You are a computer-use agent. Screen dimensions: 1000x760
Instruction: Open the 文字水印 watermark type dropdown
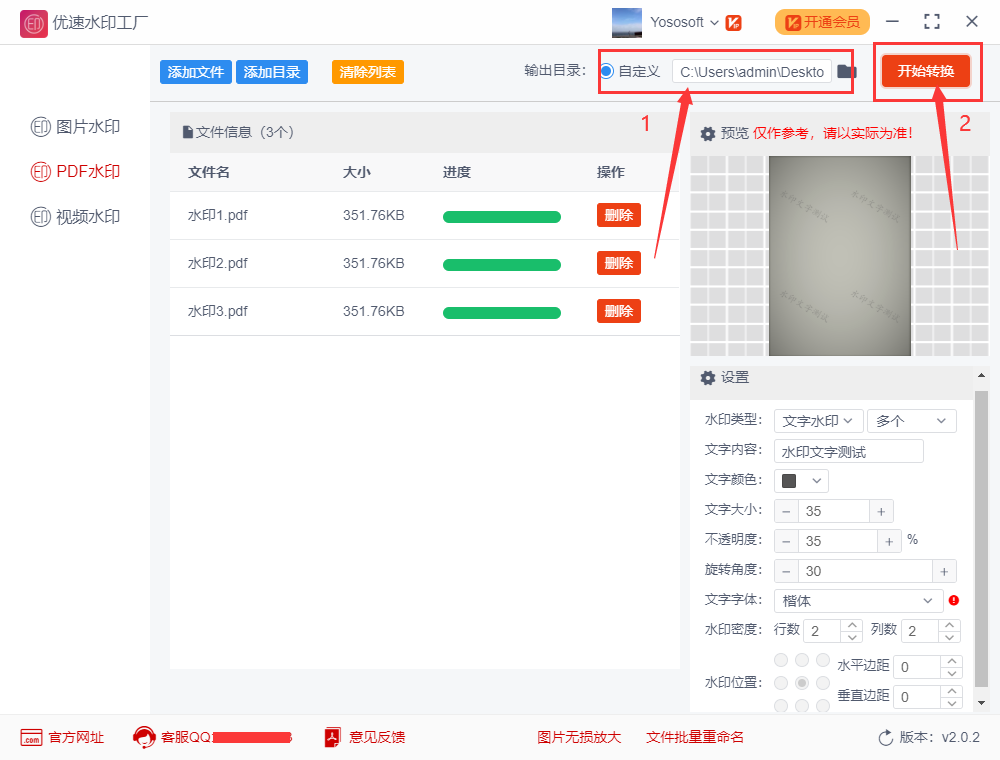(818, 421)
